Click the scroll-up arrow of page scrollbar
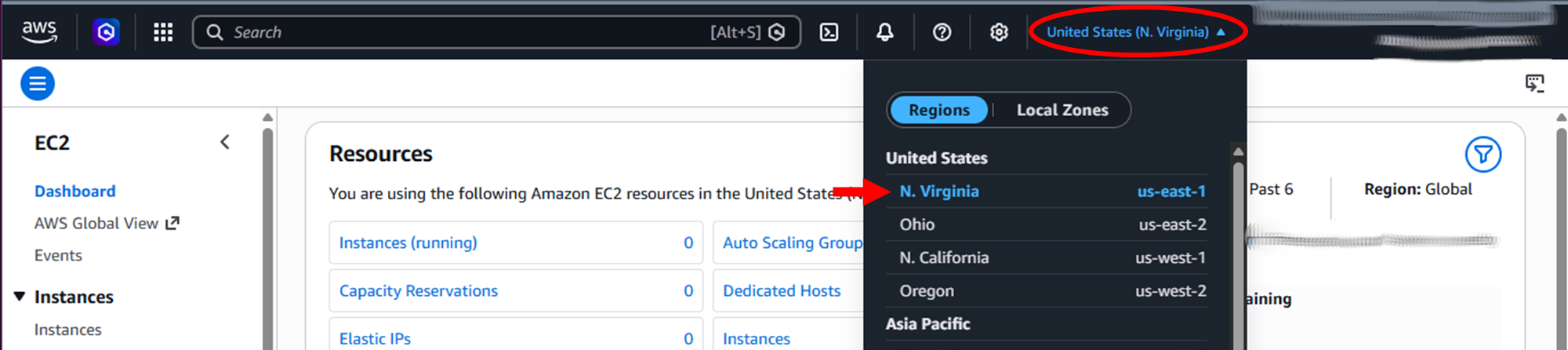This screenshot has width=1568, height=350. [1561, 118]
